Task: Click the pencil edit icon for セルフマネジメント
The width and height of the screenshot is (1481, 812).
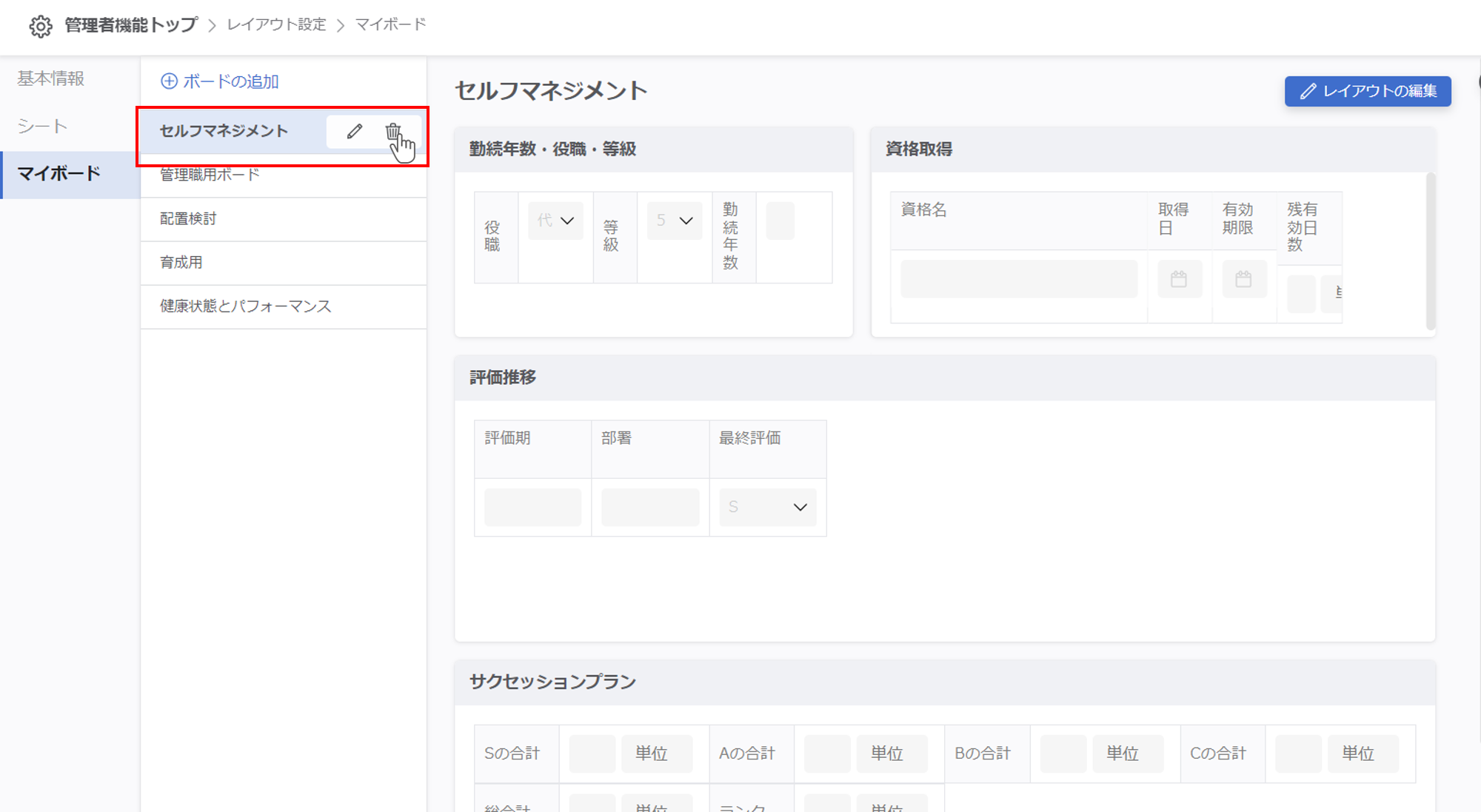Action: pos(355,132)
